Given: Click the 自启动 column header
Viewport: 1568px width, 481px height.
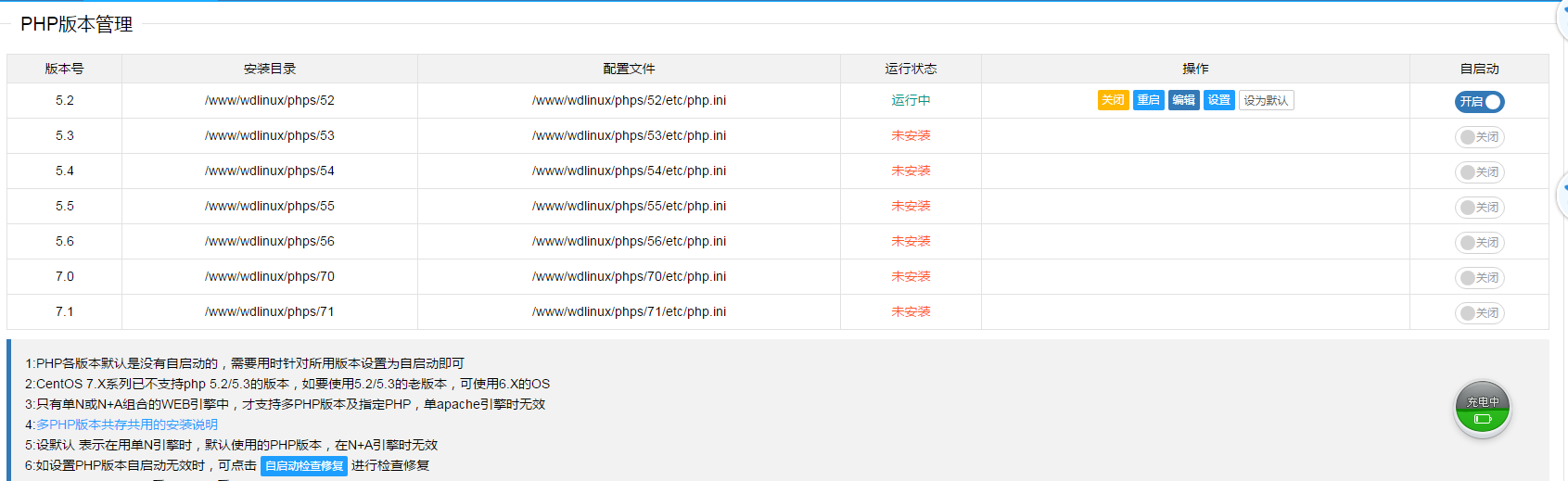Looking at the screenshot, I should tap(1479, 69).
